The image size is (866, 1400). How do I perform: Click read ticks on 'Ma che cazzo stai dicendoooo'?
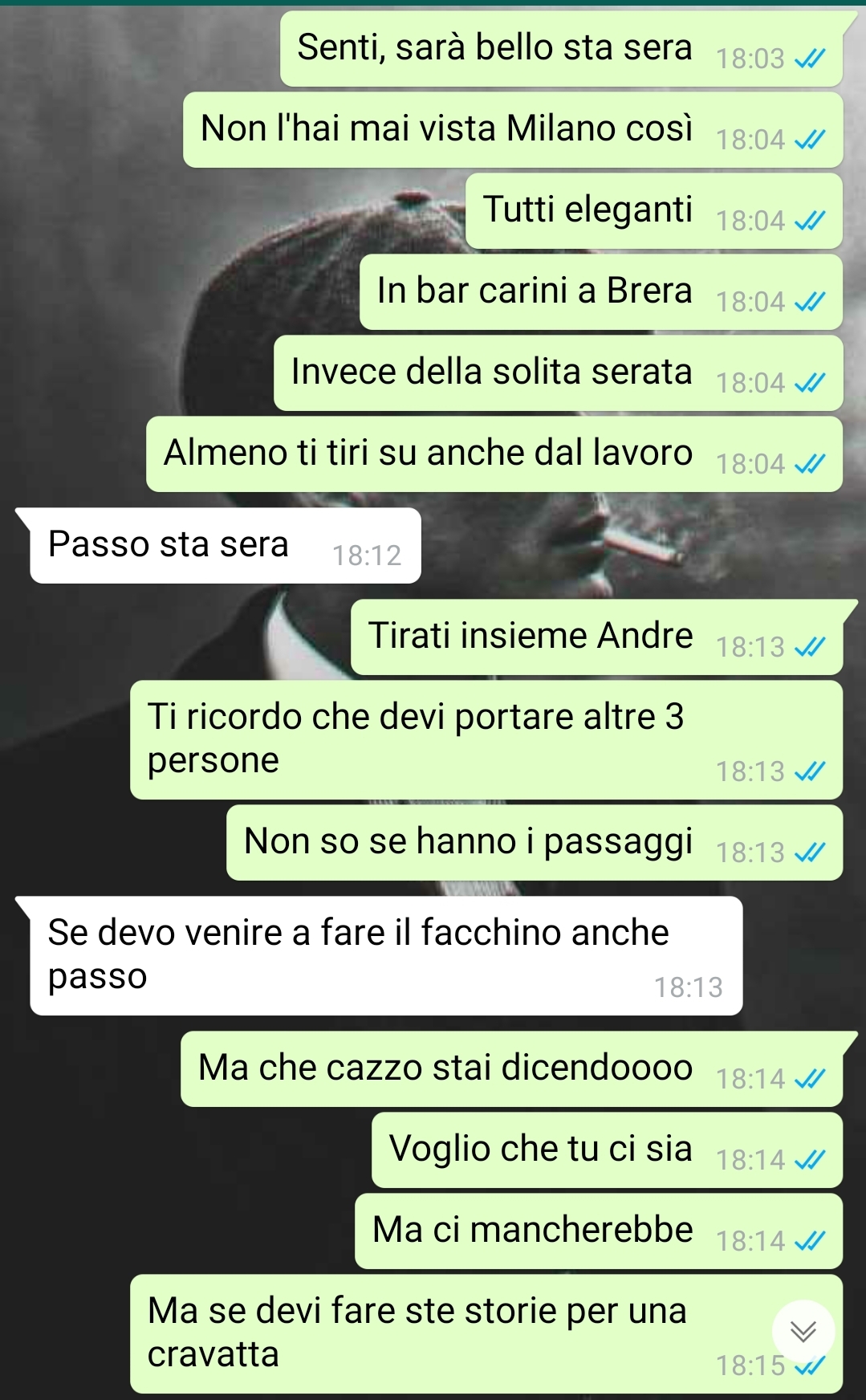(809, 1079)
